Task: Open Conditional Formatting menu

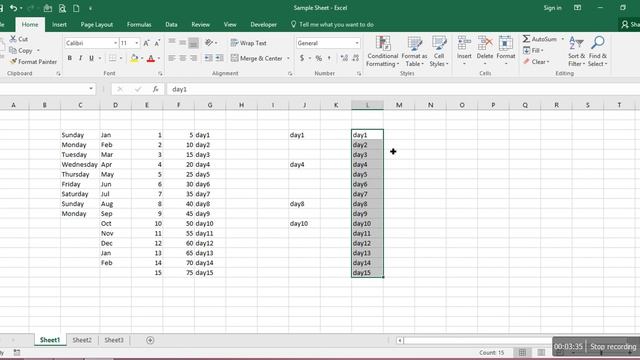Action: pyautogui.click(x=382, y=51)
